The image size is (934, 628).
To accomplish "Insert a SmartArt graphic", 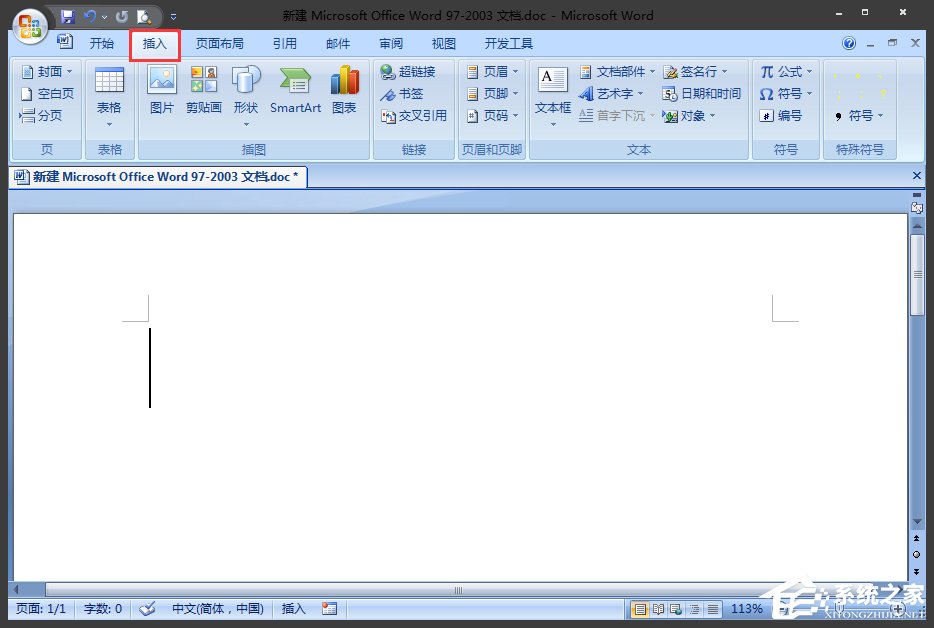I will point(294,92).
